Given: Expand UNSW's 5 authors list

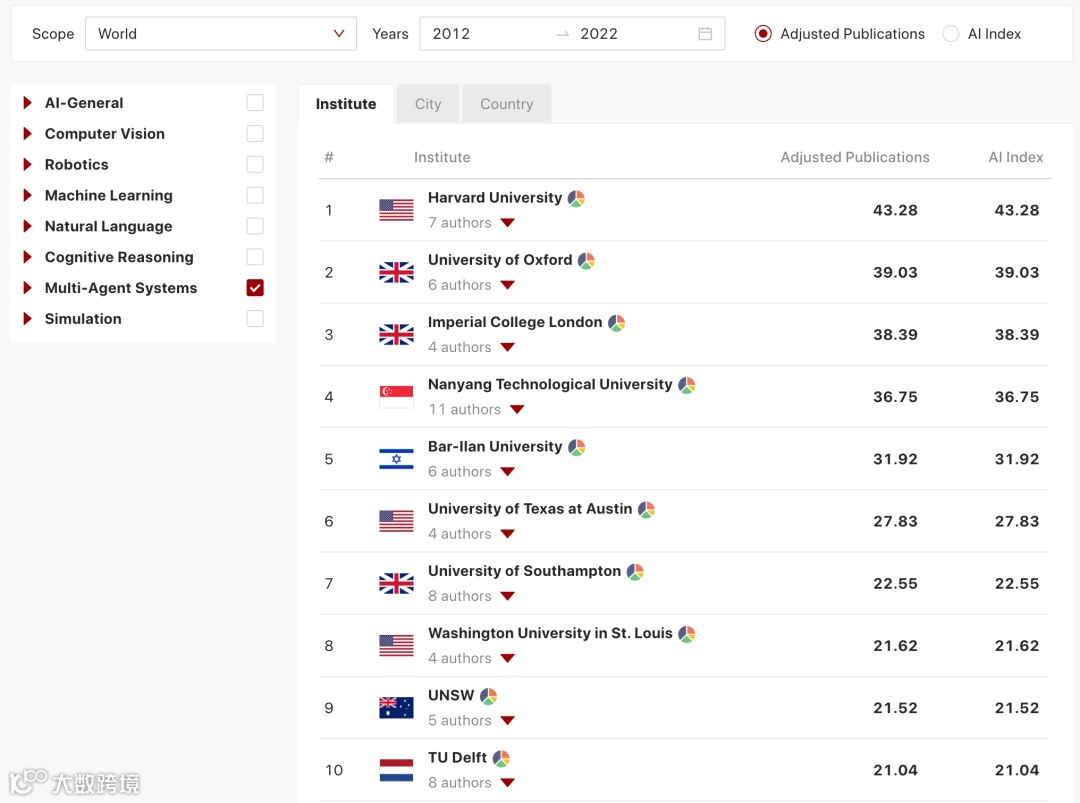Looking at the screenshot, I should [508, 721].
